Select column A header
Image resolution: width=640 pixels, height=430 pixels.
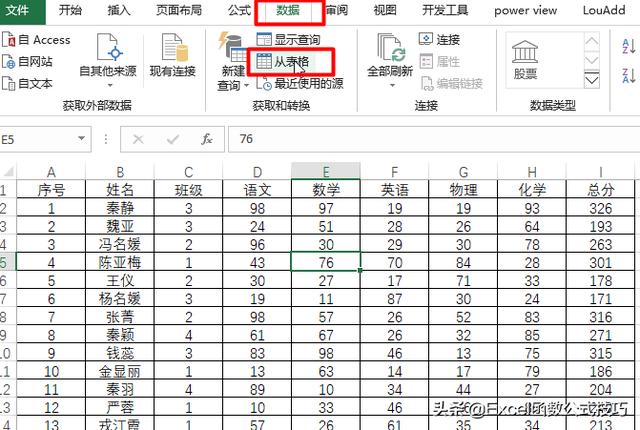tap(51, 171)
